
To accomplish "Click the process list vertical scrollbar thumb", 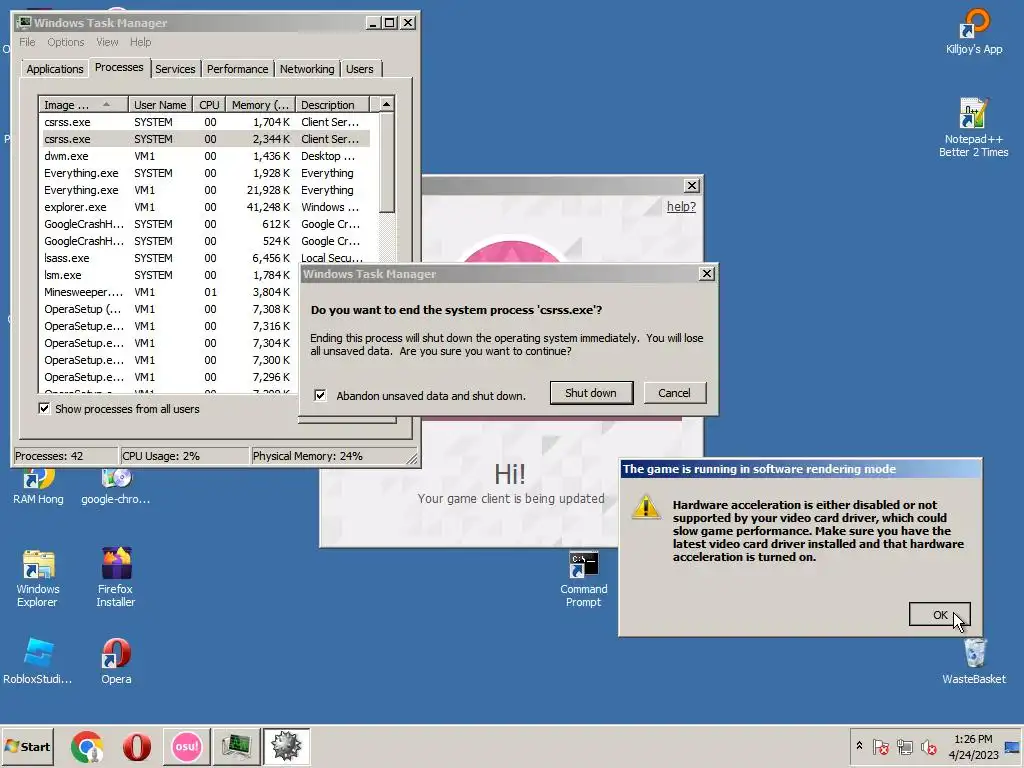I will pos(387,163).
